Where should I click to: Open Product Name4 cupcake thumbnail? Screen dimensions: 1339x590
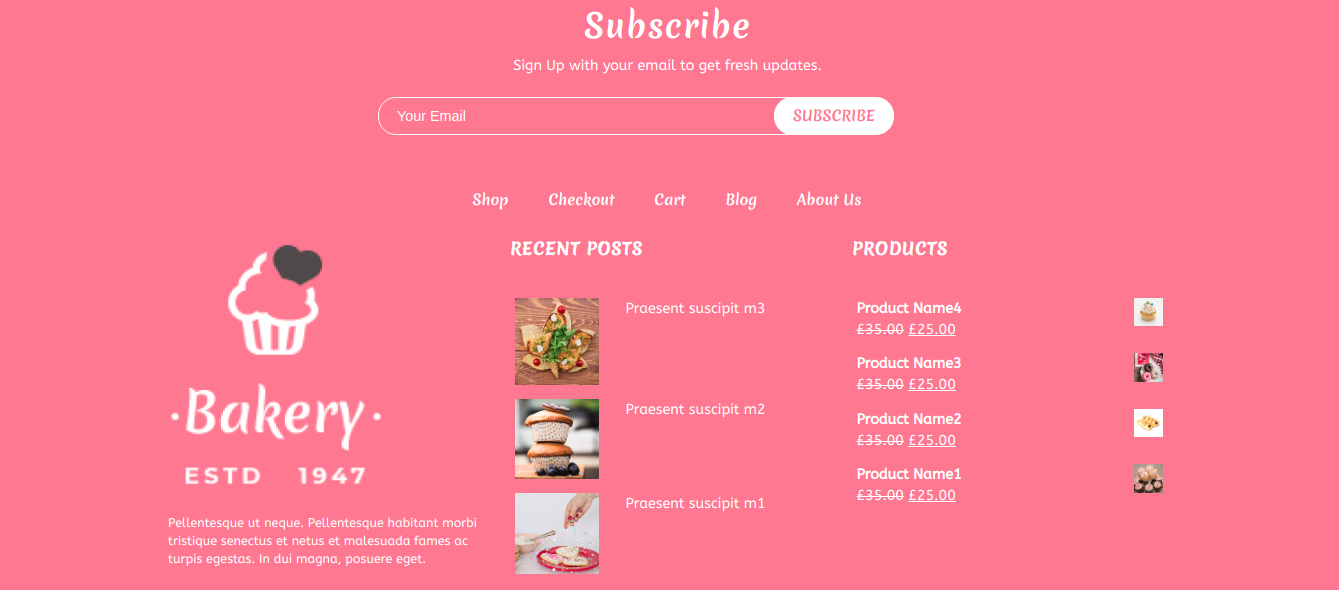1148,312
